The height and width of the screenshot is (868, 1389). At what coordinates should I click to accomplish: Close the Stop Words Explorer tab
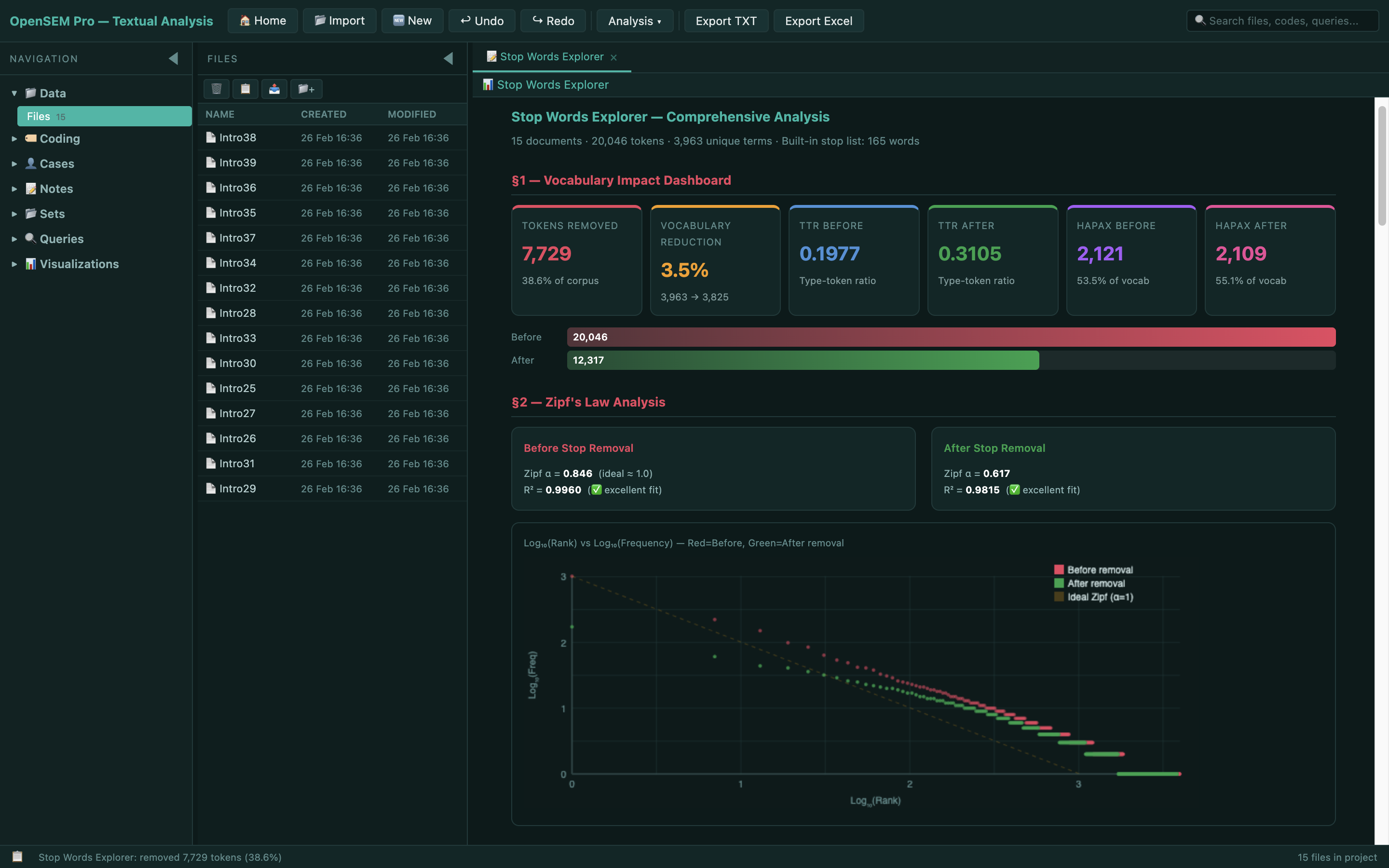coord(613,57)
